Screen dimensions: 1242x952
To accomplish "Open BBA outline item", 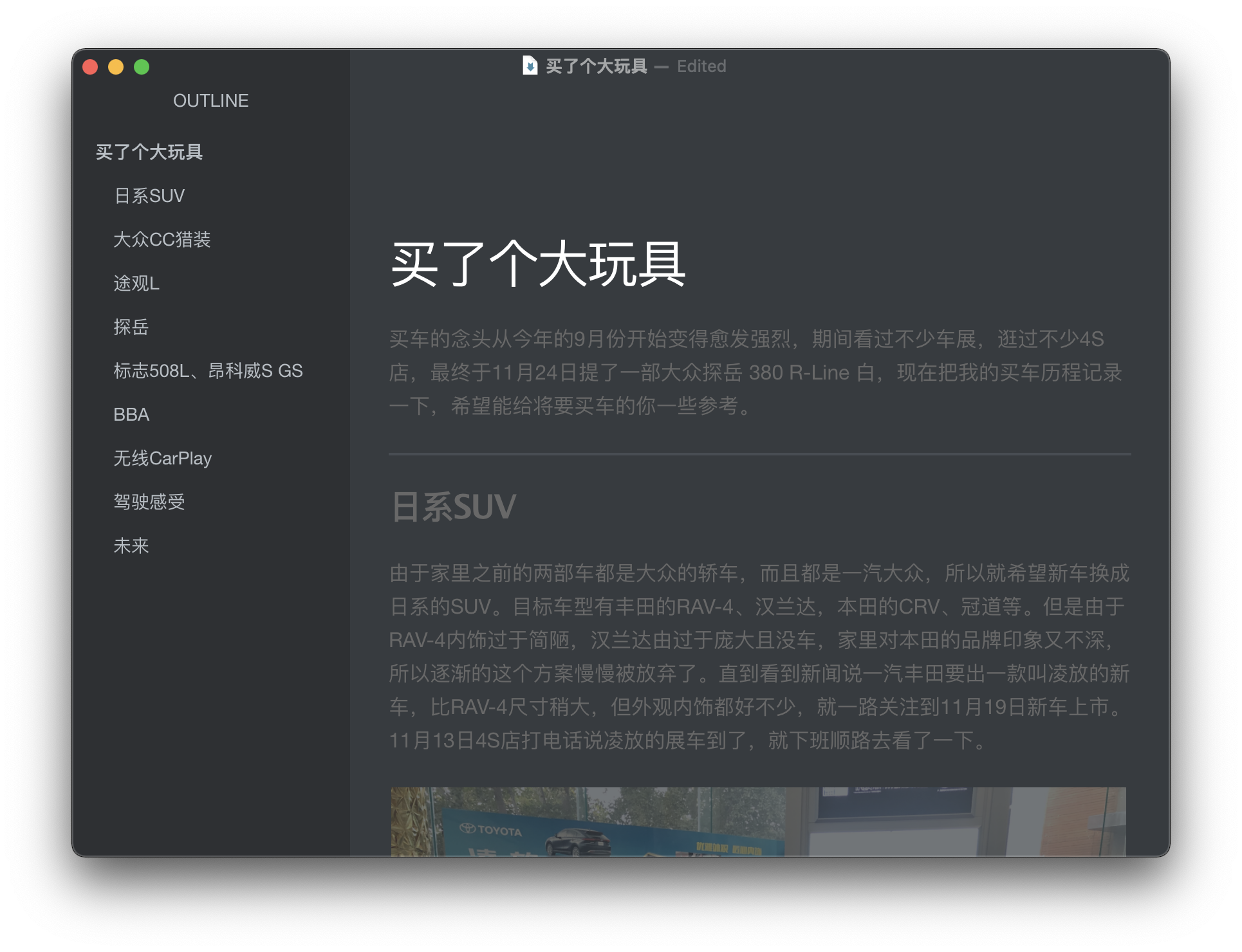I will point(131,415).
